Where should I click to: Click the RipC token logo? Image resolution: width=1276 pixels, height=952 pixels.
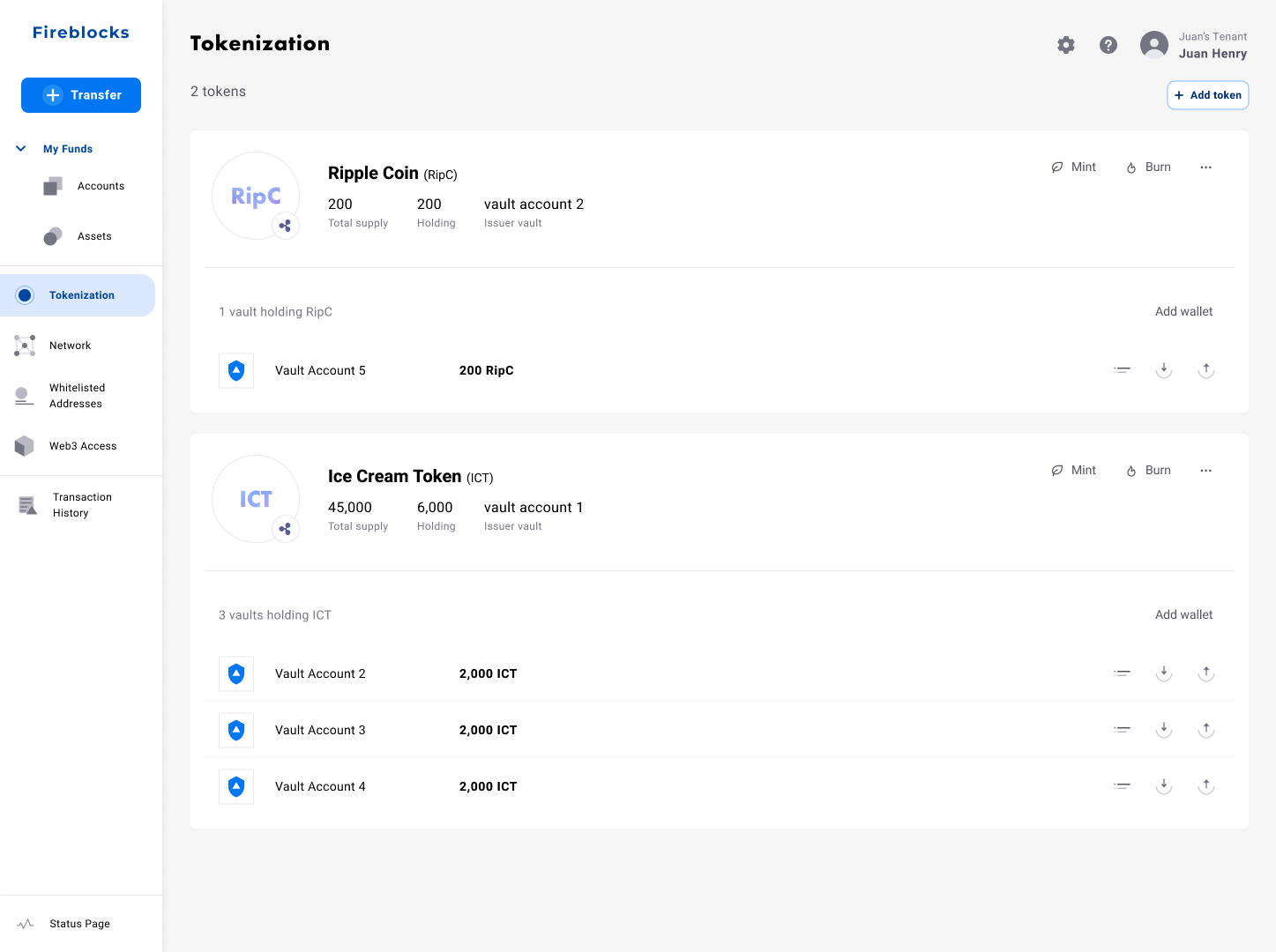[x=256, y=196]
